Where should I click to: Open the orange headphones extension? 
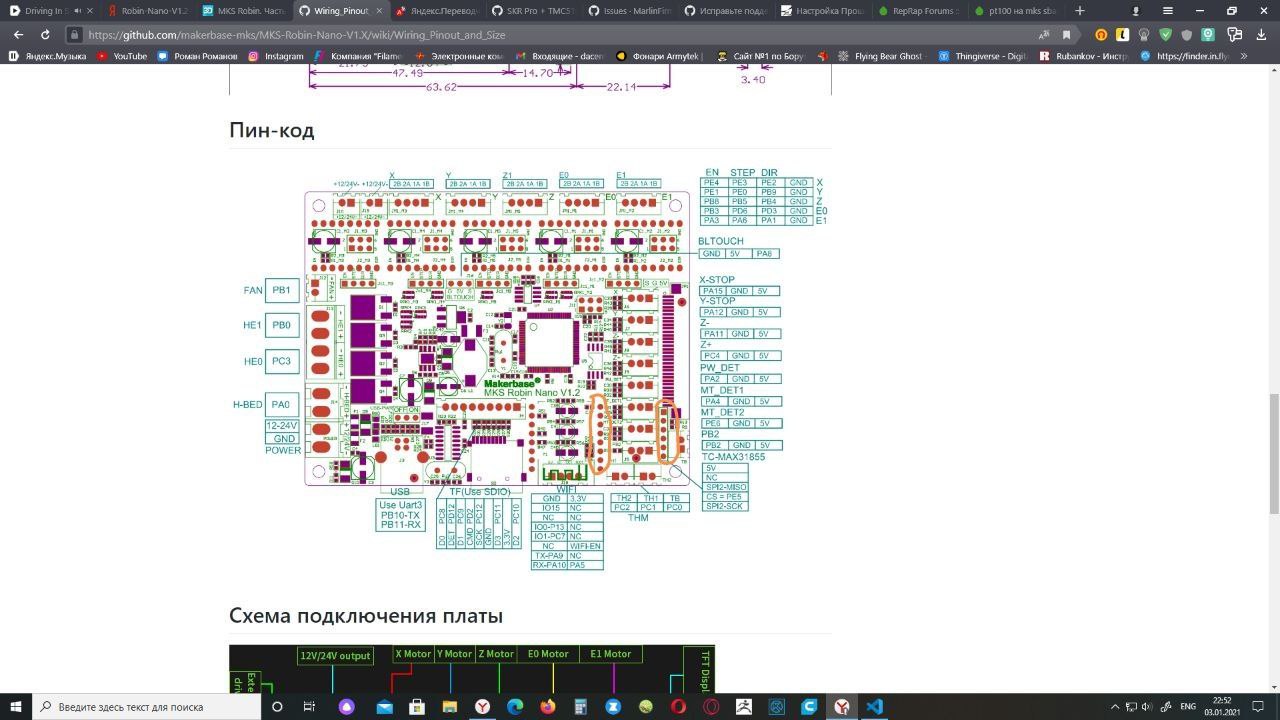[x=1102, y=34]
